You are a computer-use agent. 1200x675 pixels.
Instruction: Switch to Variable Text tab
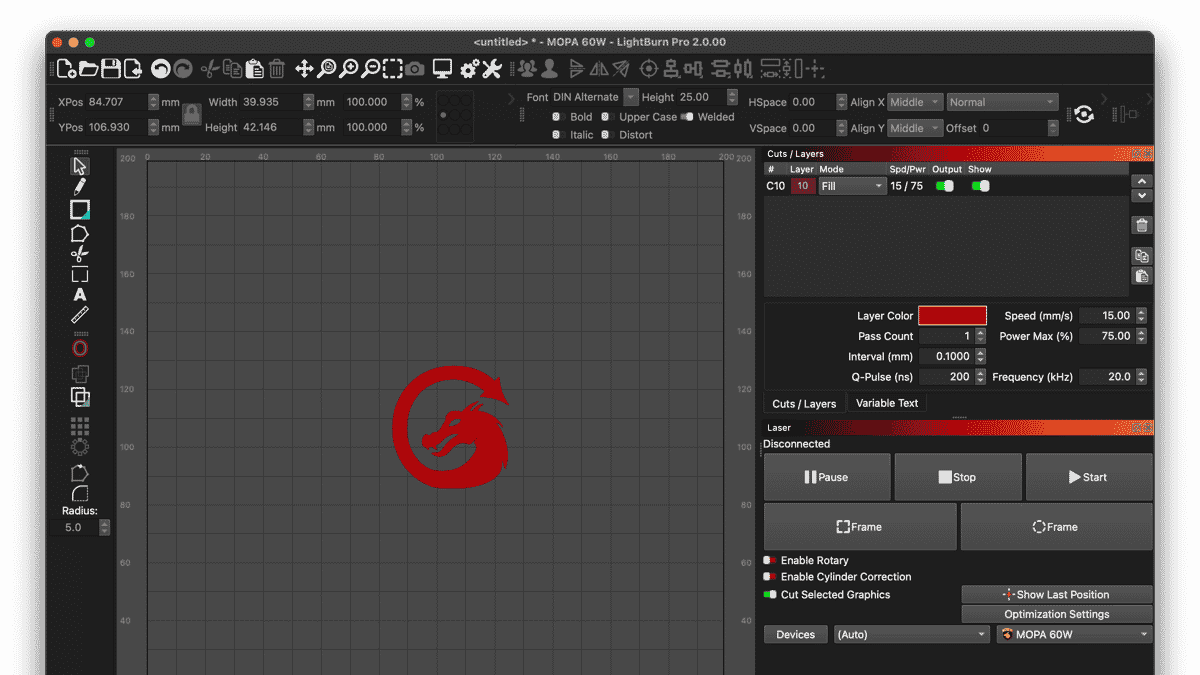pyautogui.click(x=887, y=403)
